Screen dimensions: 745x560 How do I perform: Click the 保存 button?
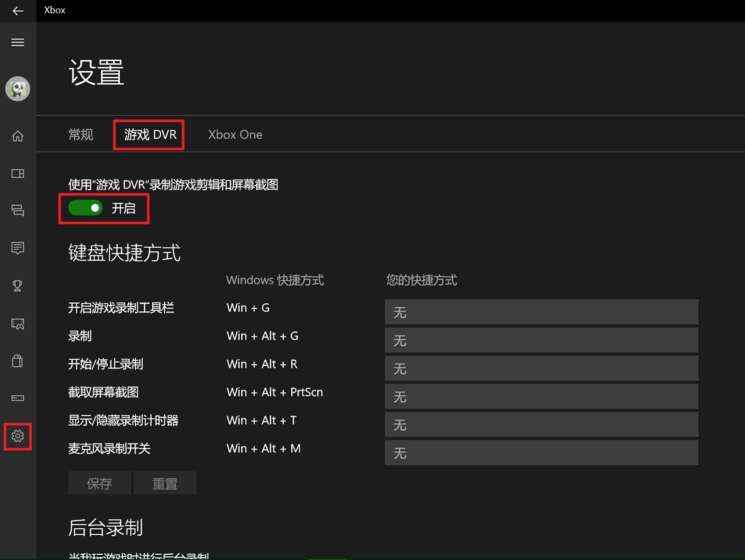(x=100, y=483)
